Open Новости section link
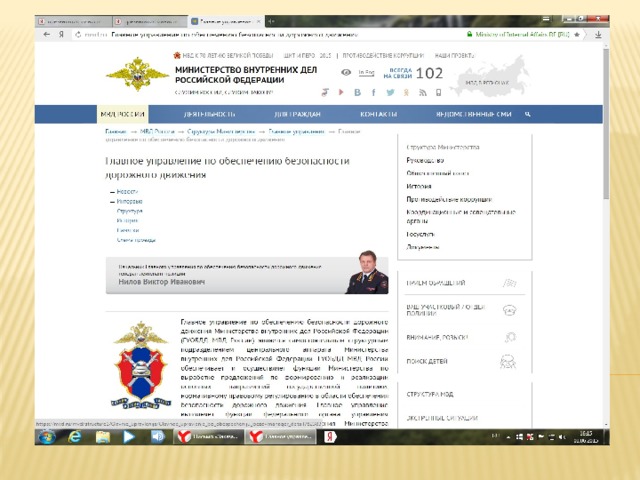Viewport: 640px width, 480px height. pyautogui.click(x=127, y=191)
